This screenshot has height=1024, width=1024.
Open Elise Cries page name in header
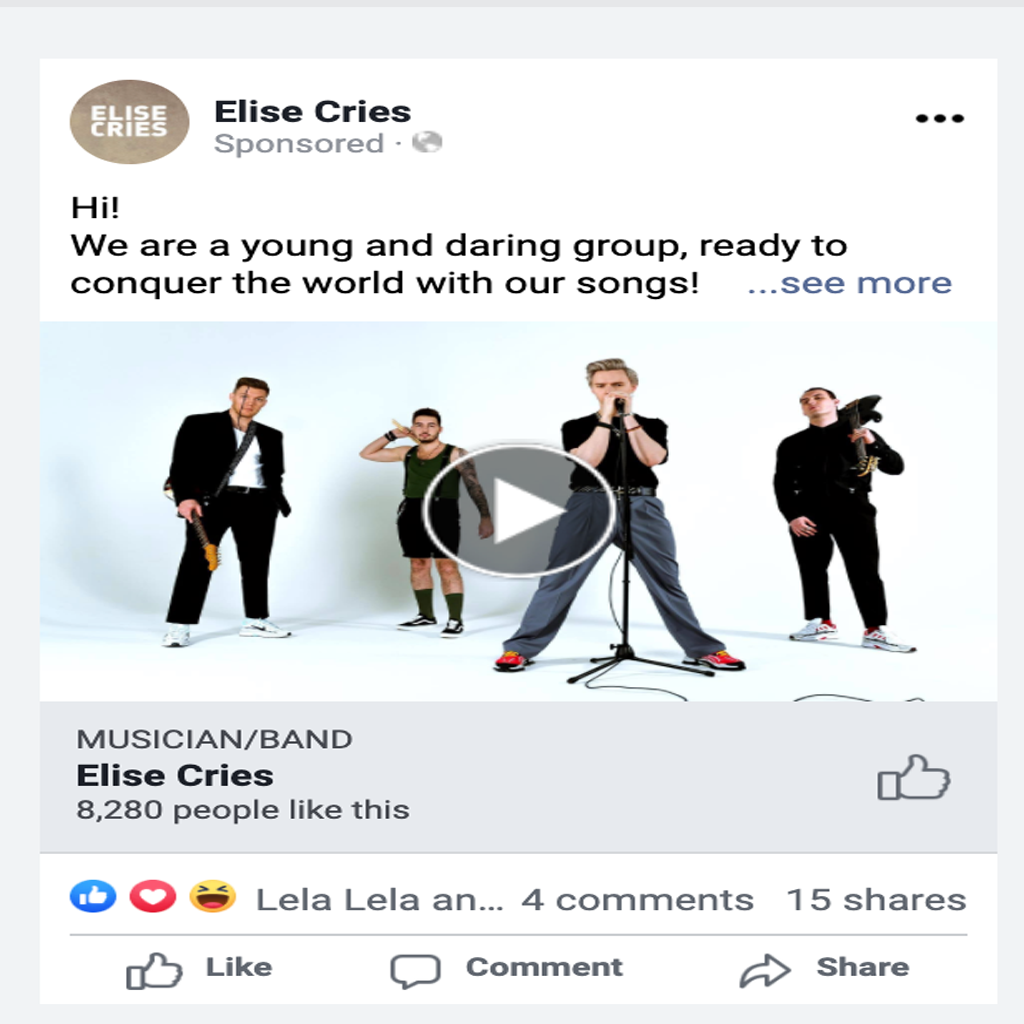[x=313, y=112]
